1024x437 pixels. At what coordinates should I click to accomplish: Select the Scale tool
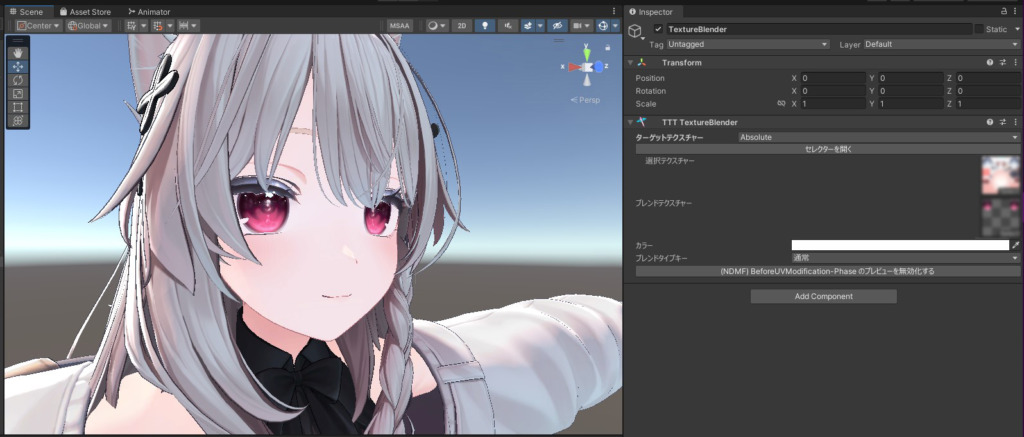pos(18,94)
